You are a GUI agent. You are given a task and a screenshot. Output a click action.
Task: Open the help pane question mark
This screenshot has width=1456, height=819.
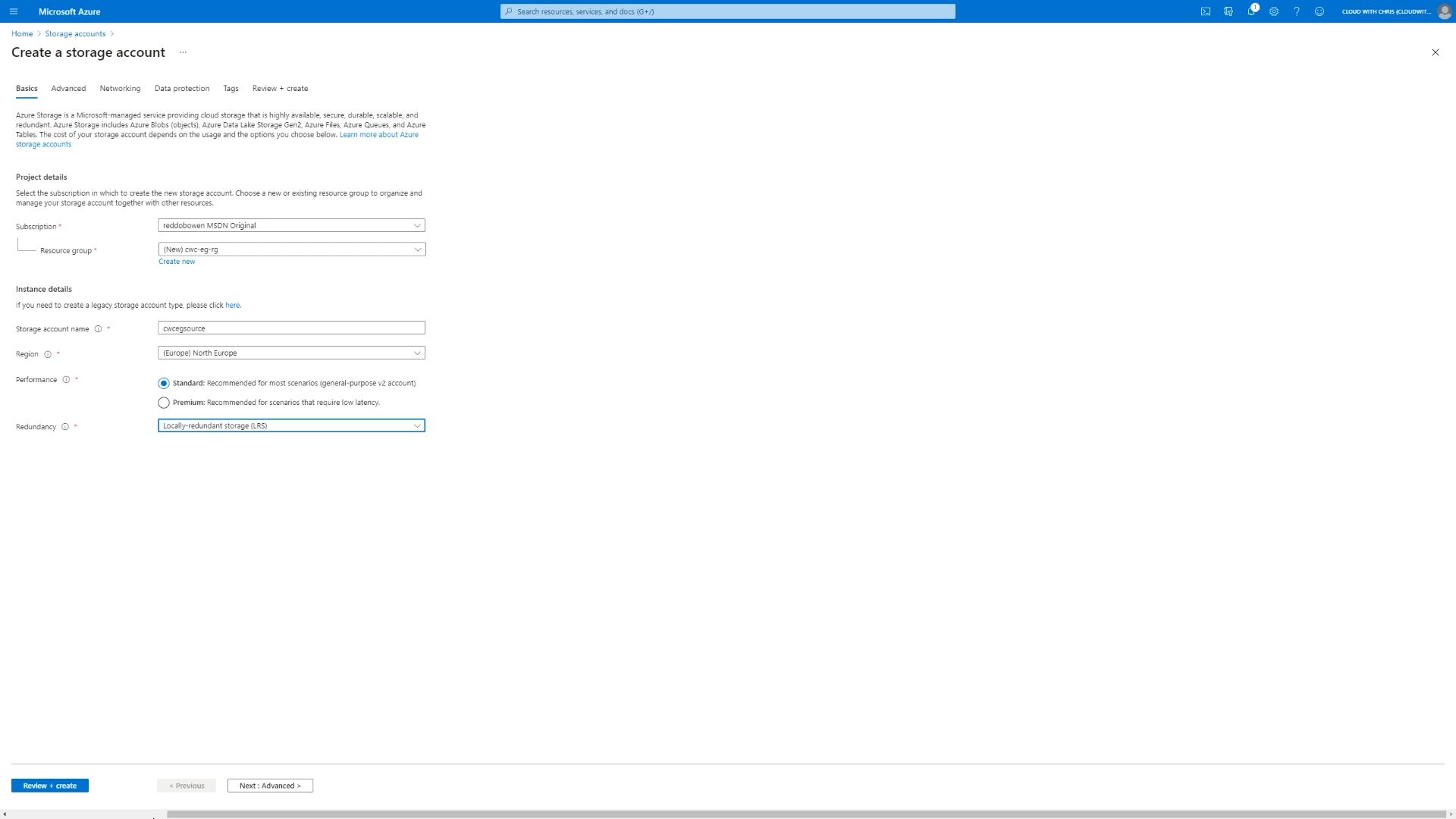click(1297, 11)
